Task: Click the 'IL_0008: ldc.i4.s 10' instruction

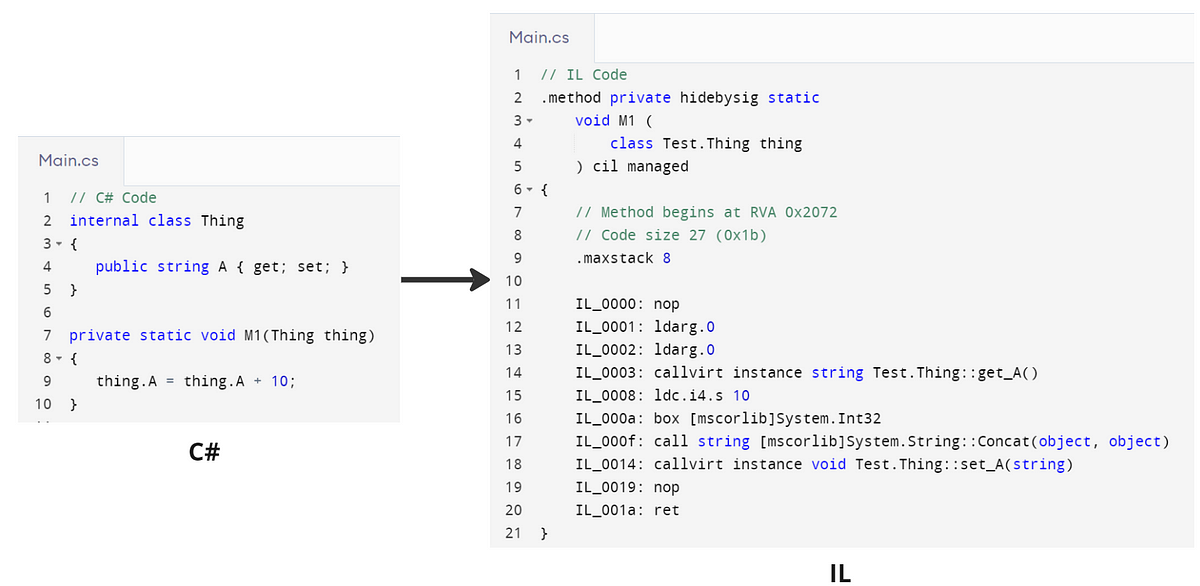Action: click(662, 396)
